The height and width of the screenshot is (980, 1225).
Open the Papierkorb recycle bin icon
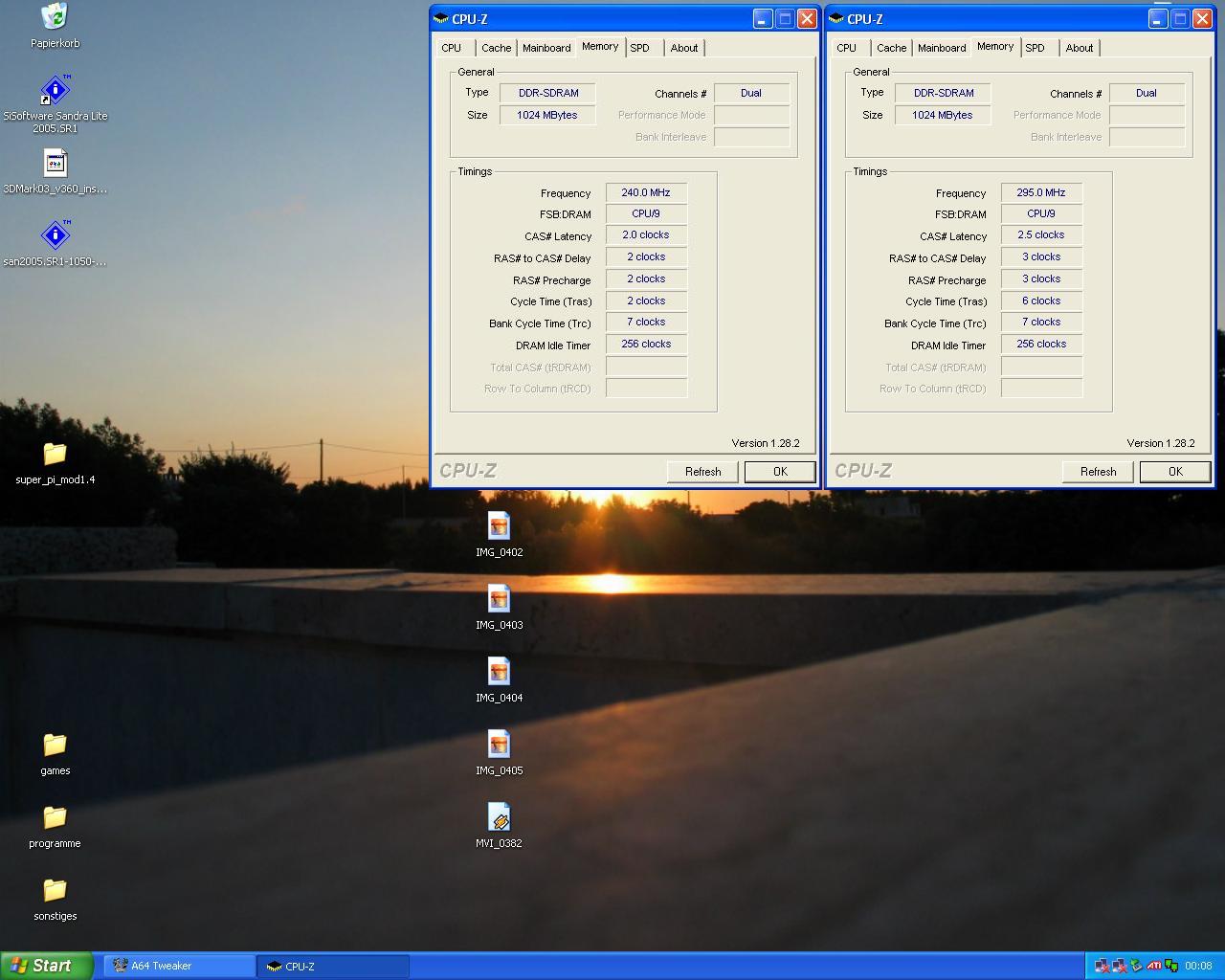pos(55,17)
